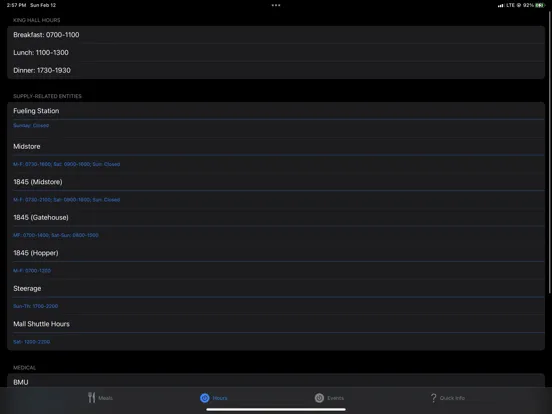
Task: Tap the hours line under 1845 (Gatehouse)
Action: click(56, 235)
